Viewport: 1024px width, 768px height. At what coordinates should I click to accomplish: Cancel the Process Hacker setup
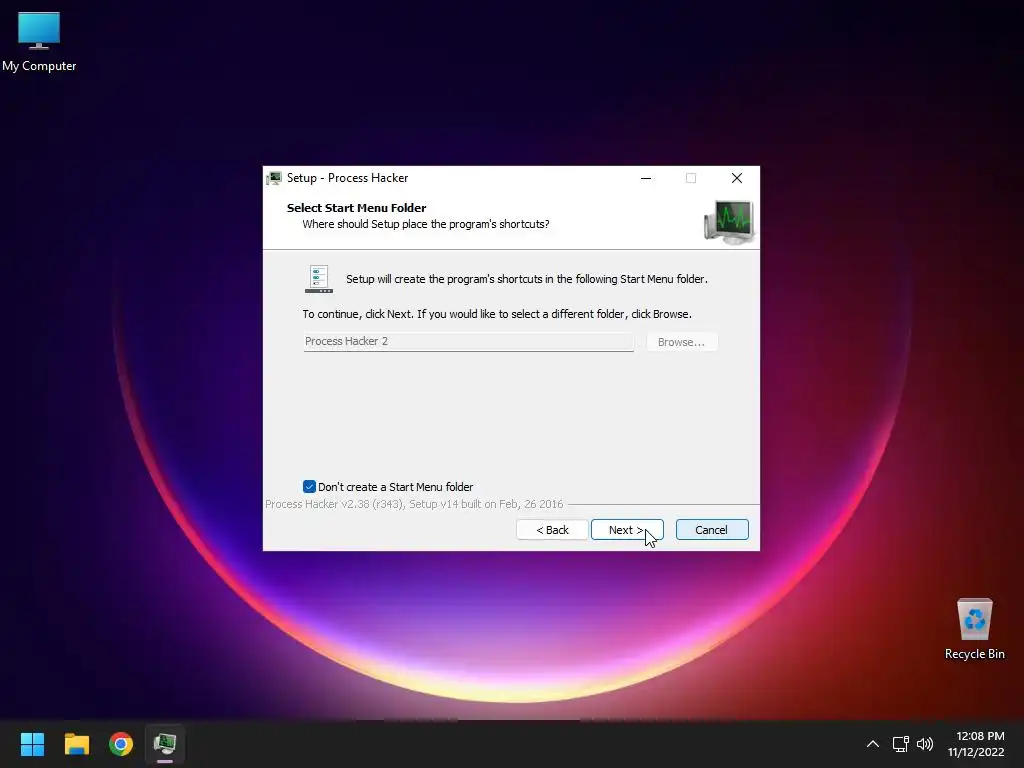click(x=712, y=530)
